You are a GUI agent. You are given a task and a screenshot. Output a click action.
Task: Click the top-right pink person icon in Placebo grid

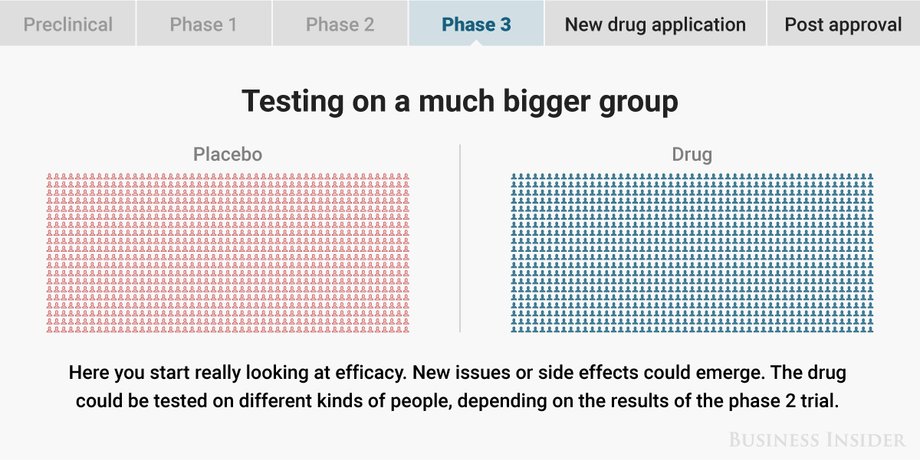click(406, 177)
